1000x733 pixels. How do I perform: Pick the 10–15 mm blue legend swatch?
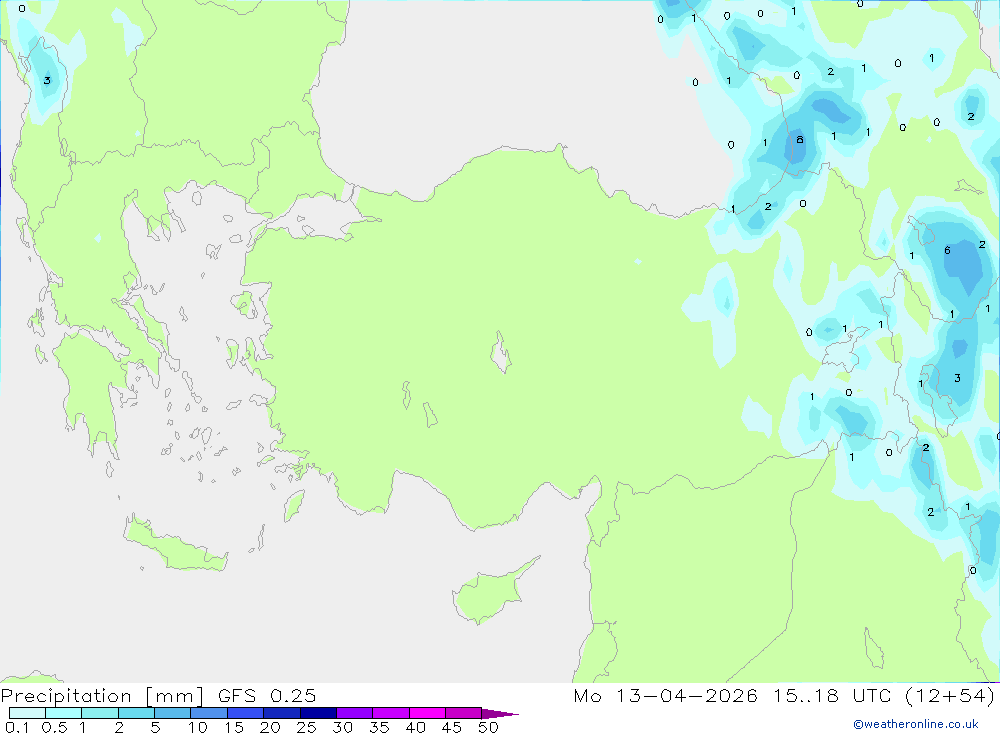click(209, 713)
